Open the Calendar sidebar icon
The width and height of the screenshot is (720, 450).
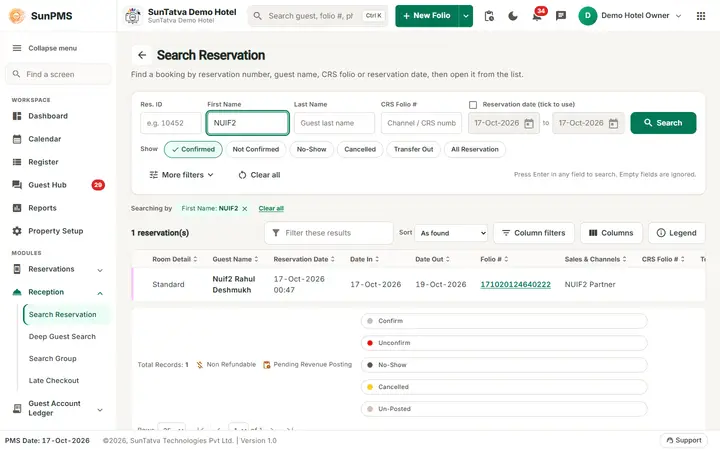pyautogui.click(x=17, y=139)
